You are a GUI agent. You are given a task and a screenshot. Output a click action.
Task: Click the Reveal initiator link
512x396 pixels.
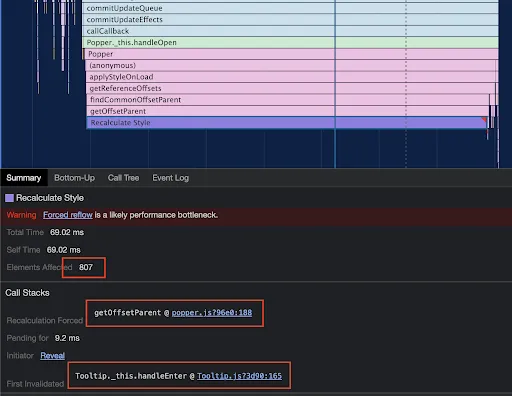pos(53,356)
